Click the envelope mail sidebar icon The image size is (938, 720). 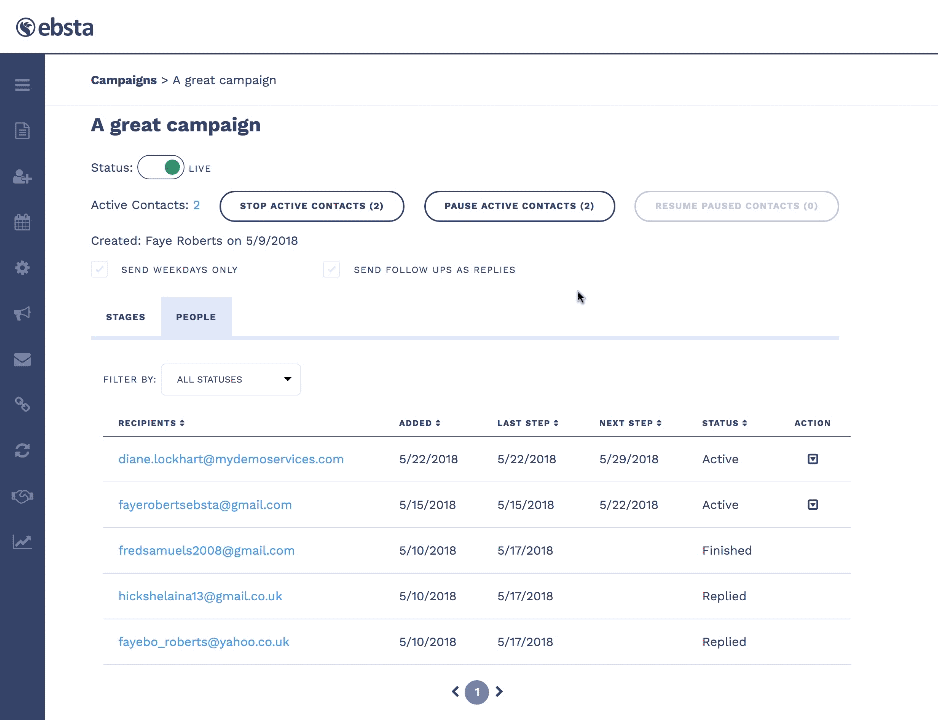pos(22,360)
